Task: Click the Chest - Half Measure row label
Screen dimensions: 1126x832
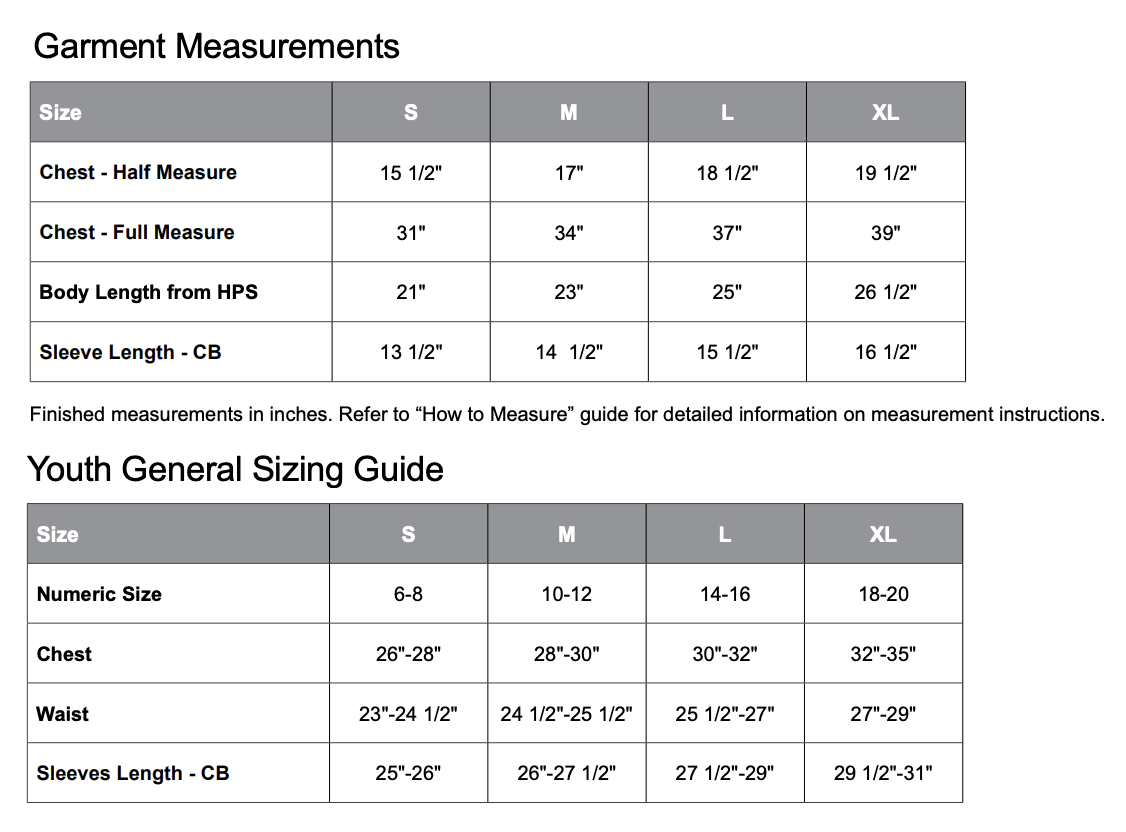Action: [x=138, y=172]
